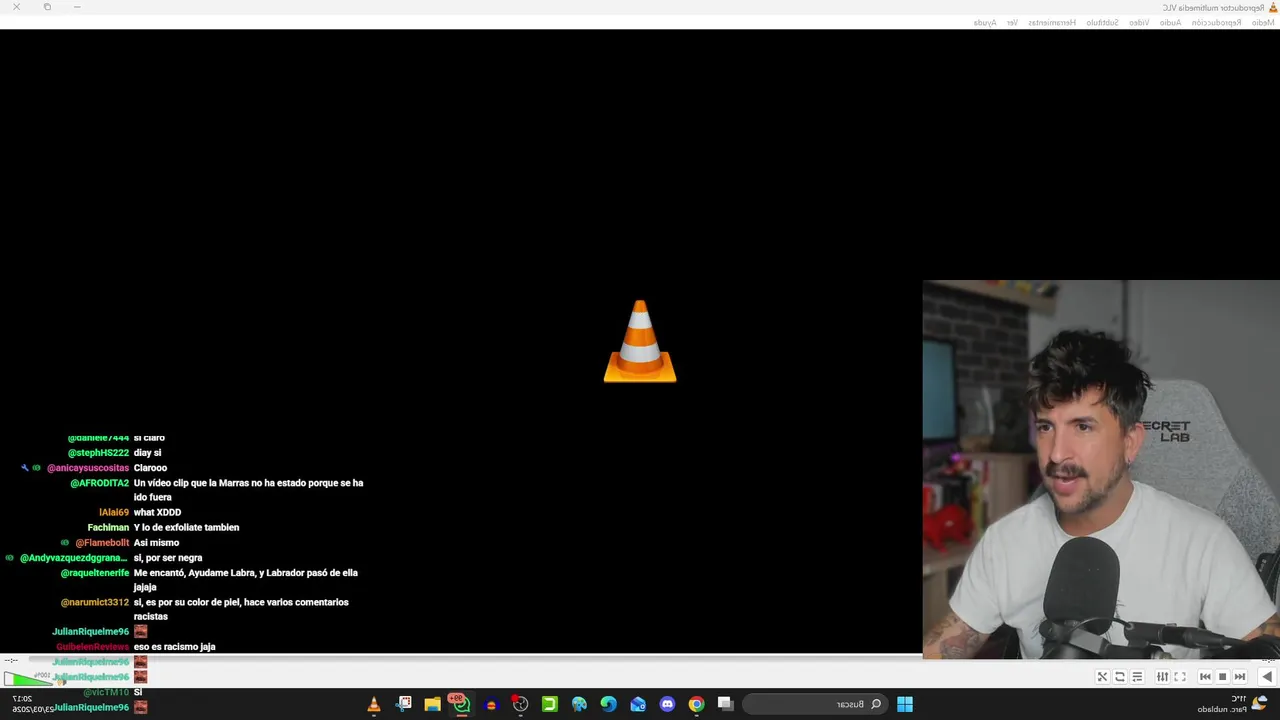Open Microsoft Edge from taskbar
Image resolution: width=1280 pixels, height=720 pixels.
coord(608,704)
